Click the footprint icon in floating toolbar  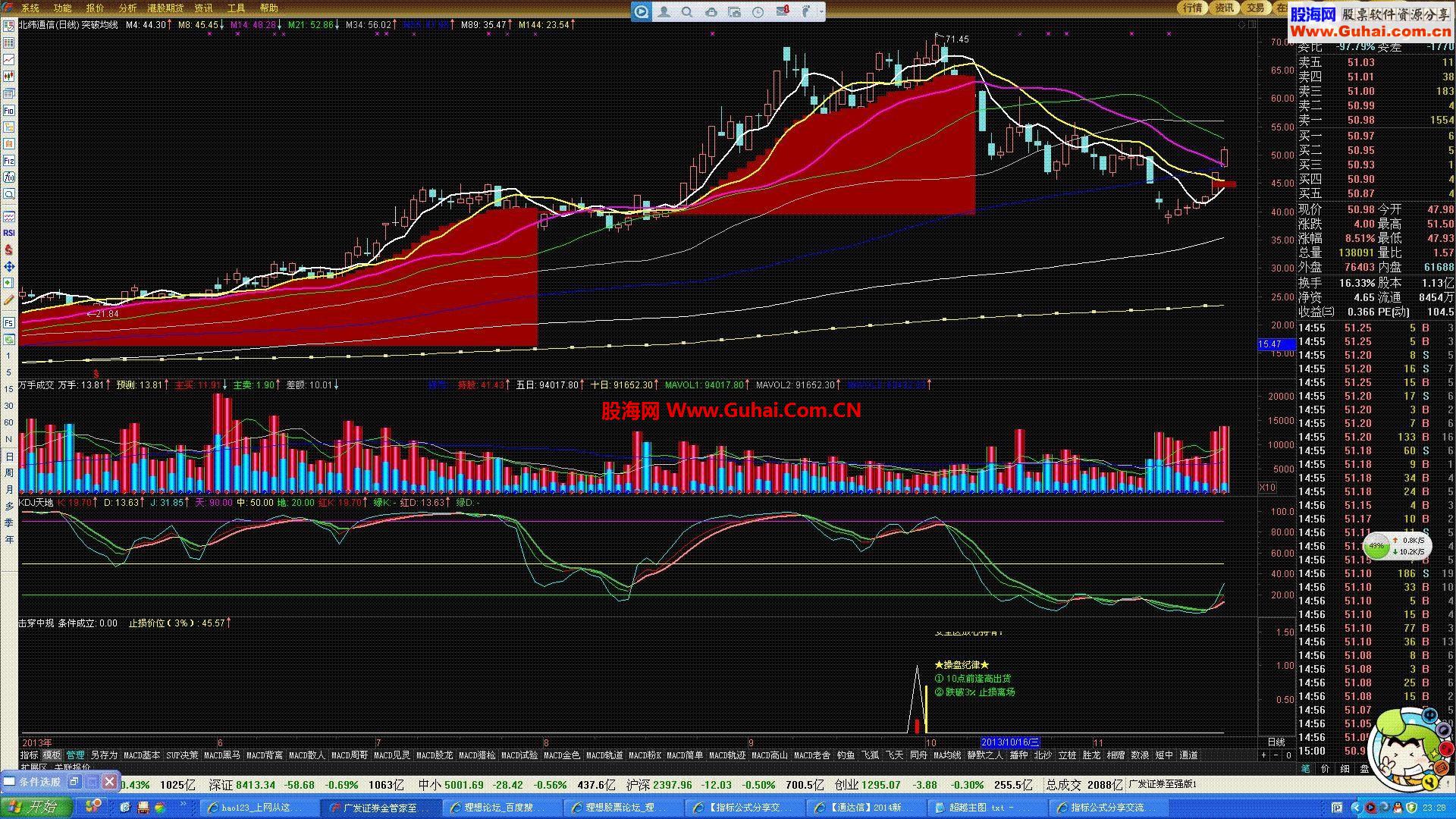806,11
